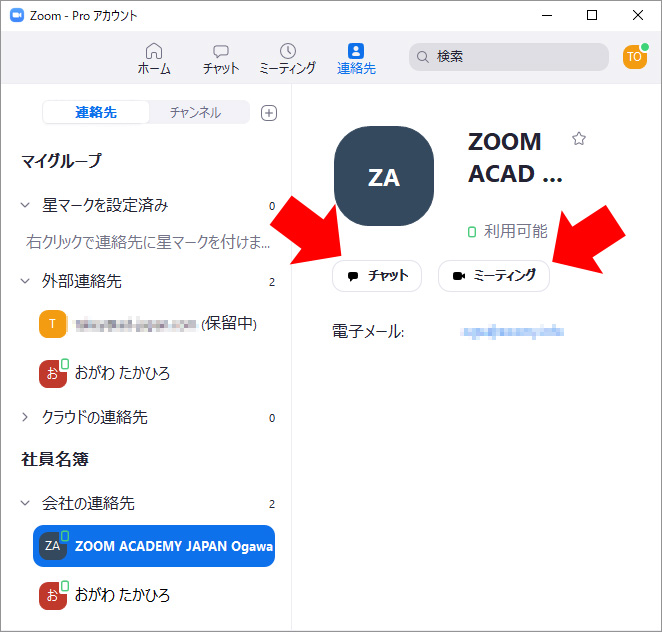Switch to the 連絡先 tab
This screenshot has width=662, height=632.
(x=96, y=113)
